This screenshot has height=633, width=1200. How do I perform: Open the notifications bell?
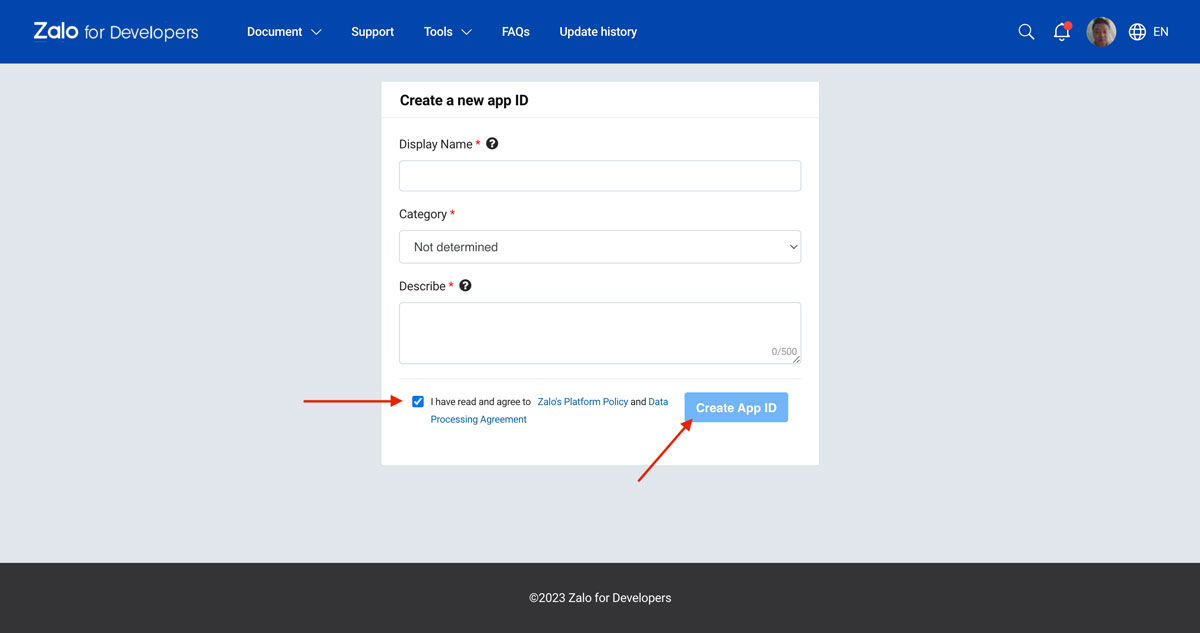[x=1062, y=32]
